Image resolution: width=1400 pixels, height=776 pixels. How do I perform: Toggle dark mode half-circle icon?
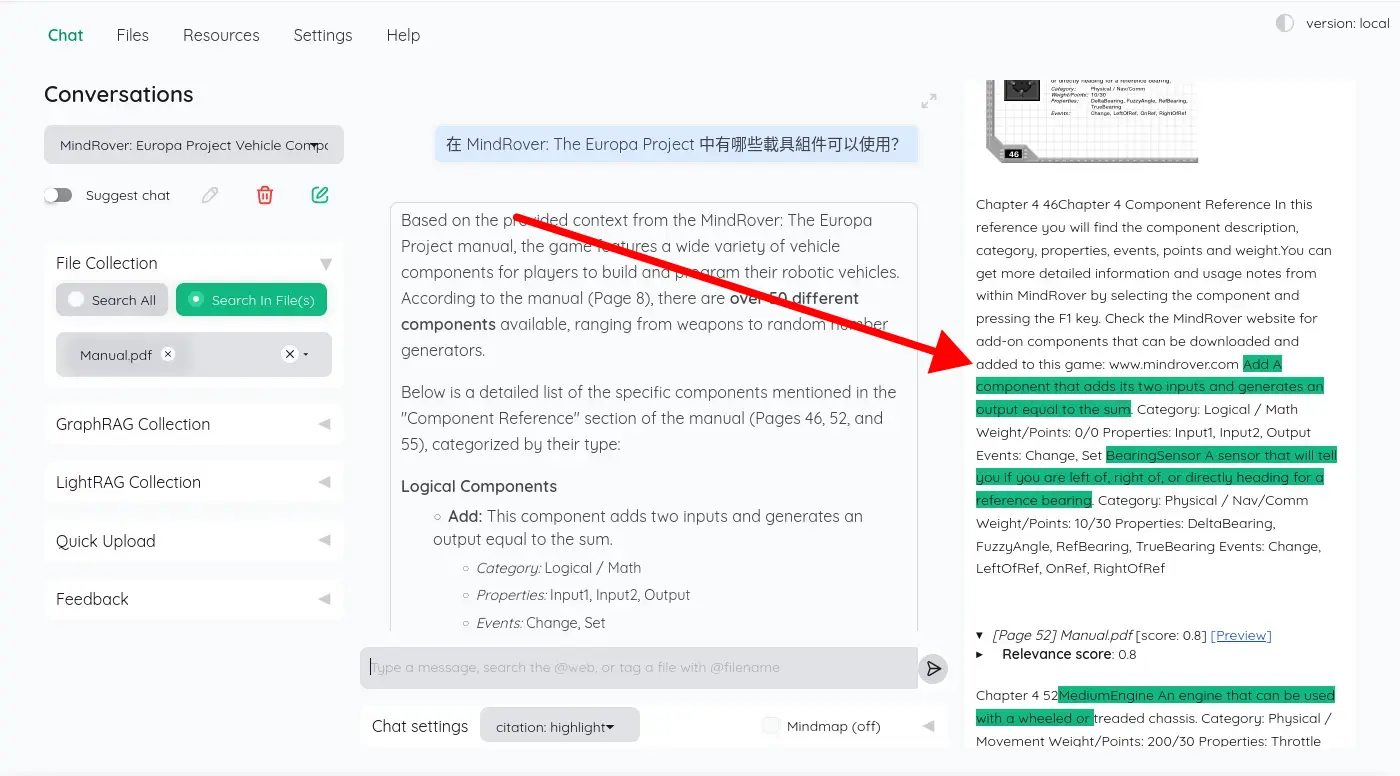1285,24
